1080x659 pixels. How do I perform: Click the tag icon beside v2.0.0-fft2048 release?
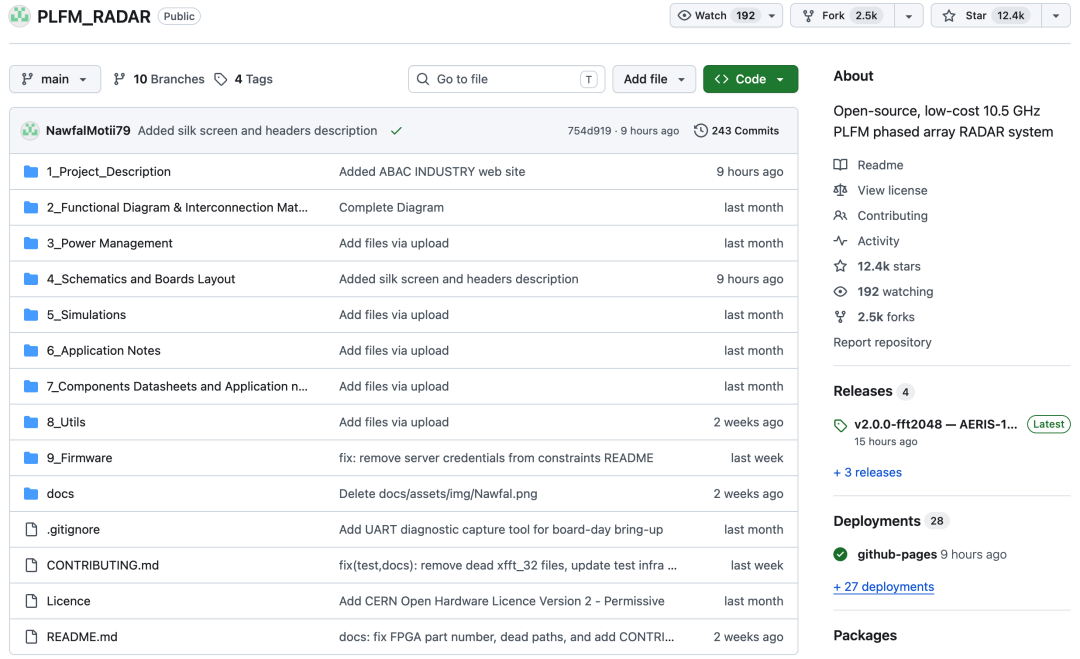click(840, 426)
